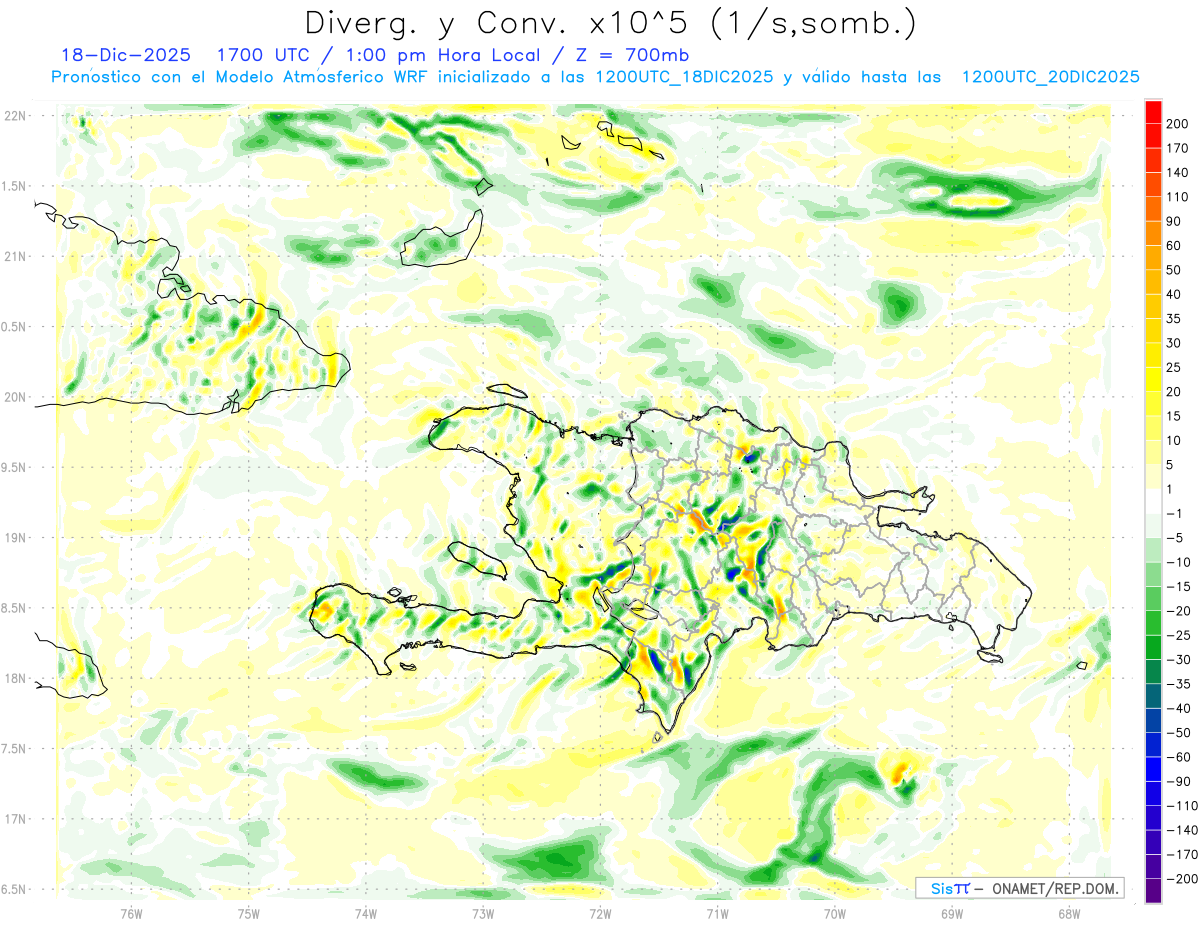Click the positive 30 legend value
The image size is (1200, 927).
(1174, 343)
